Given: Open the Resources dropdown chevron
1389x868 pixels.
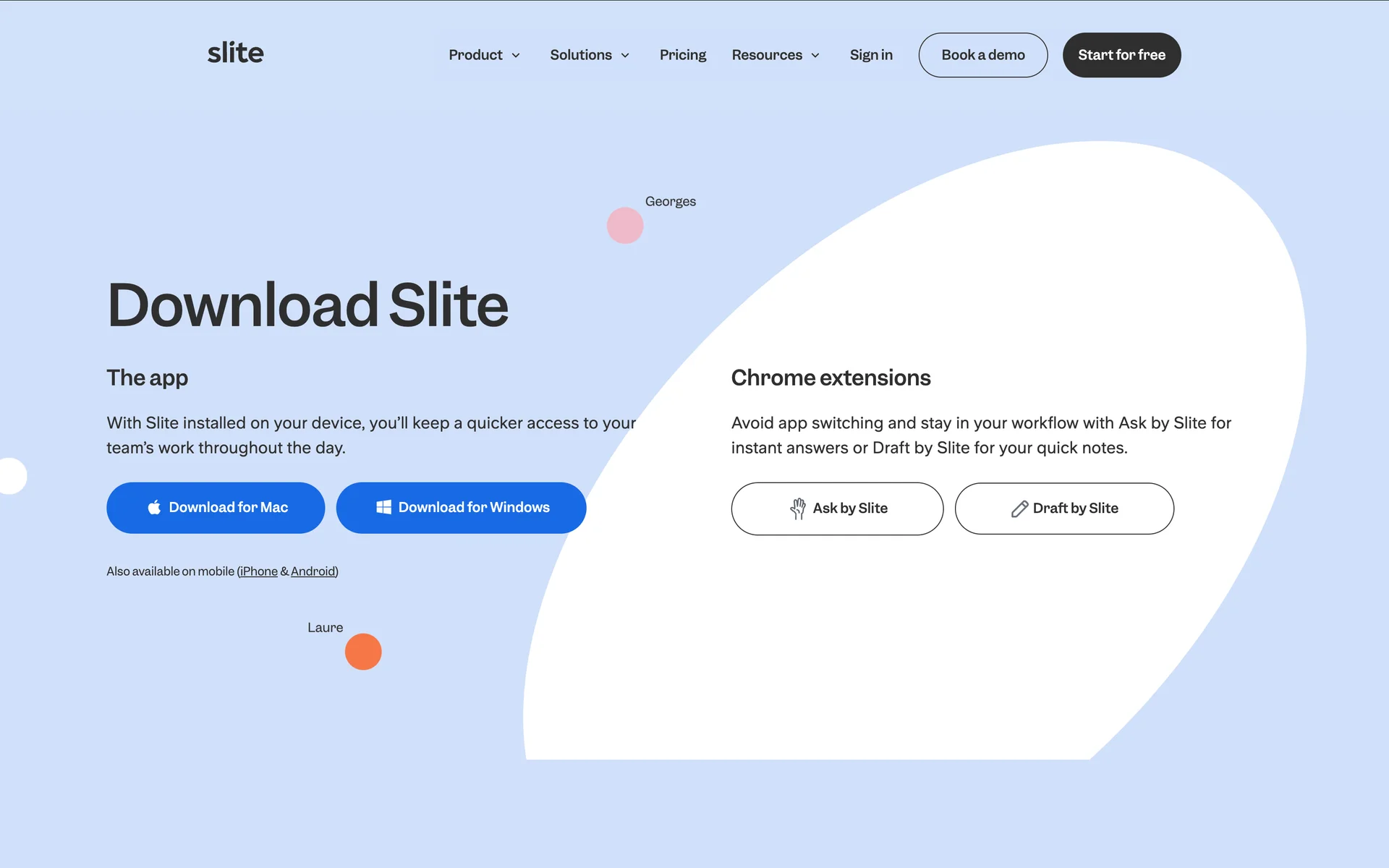Looking at the screenshot, I should click(815, 56).
